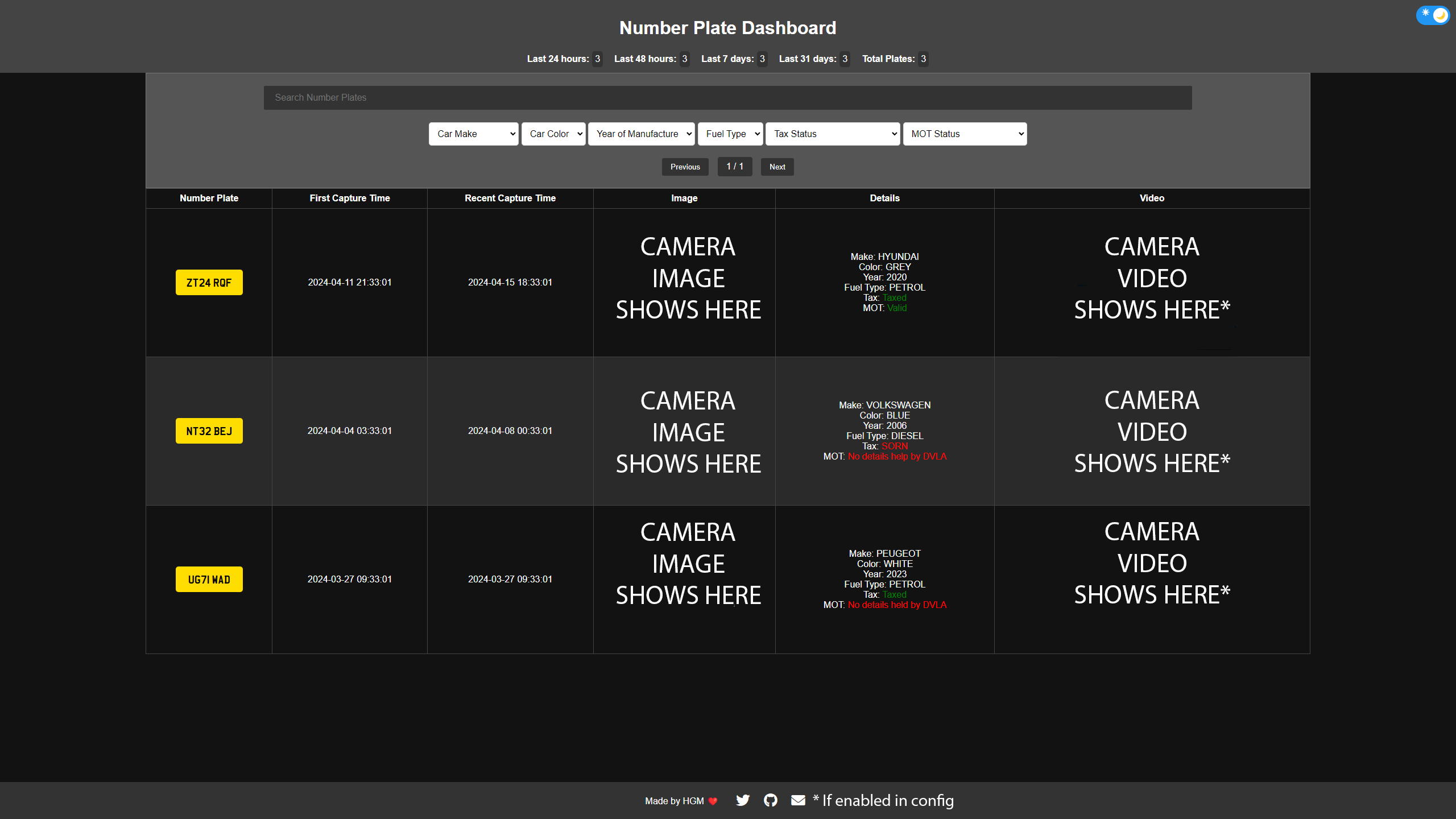
Task: Click the Next pagination button
Action: tap(777, 167)
